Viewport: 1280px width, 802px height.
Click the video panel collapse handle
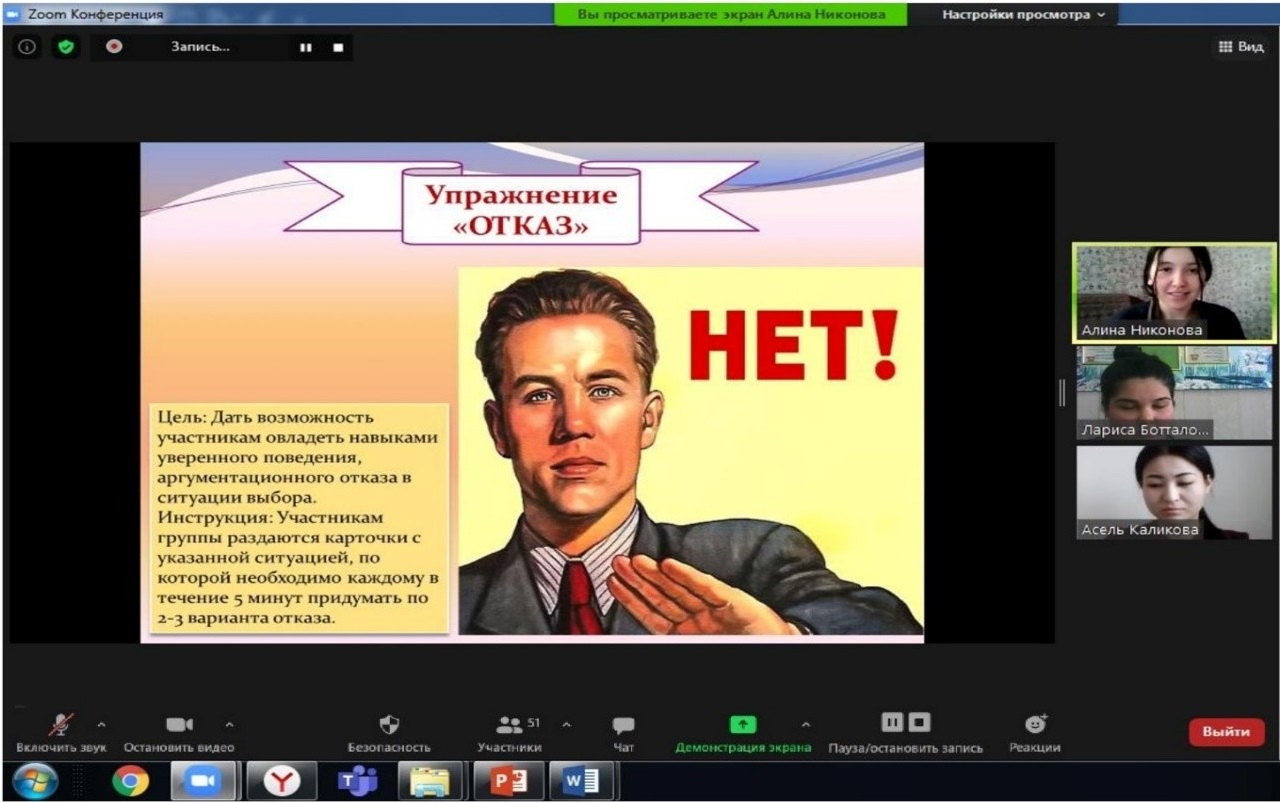click(x=1062, y=393)
